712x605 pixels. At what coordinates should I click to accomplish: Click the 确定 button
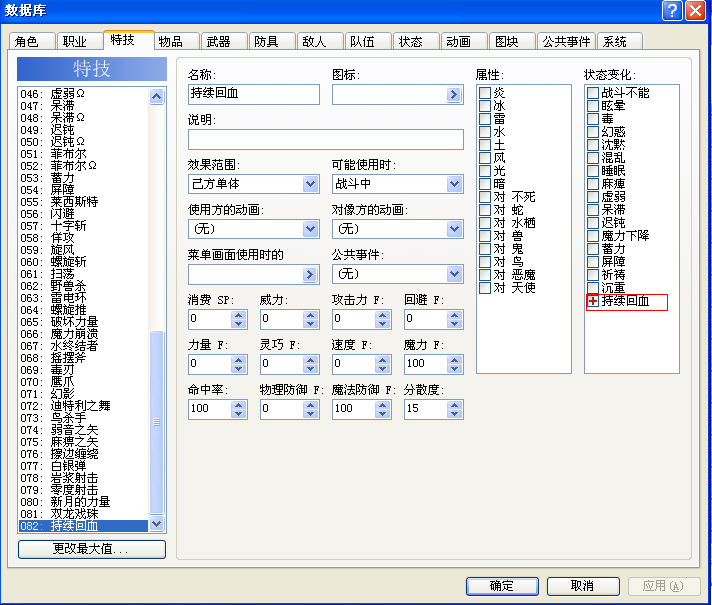[x=502, y=586]
